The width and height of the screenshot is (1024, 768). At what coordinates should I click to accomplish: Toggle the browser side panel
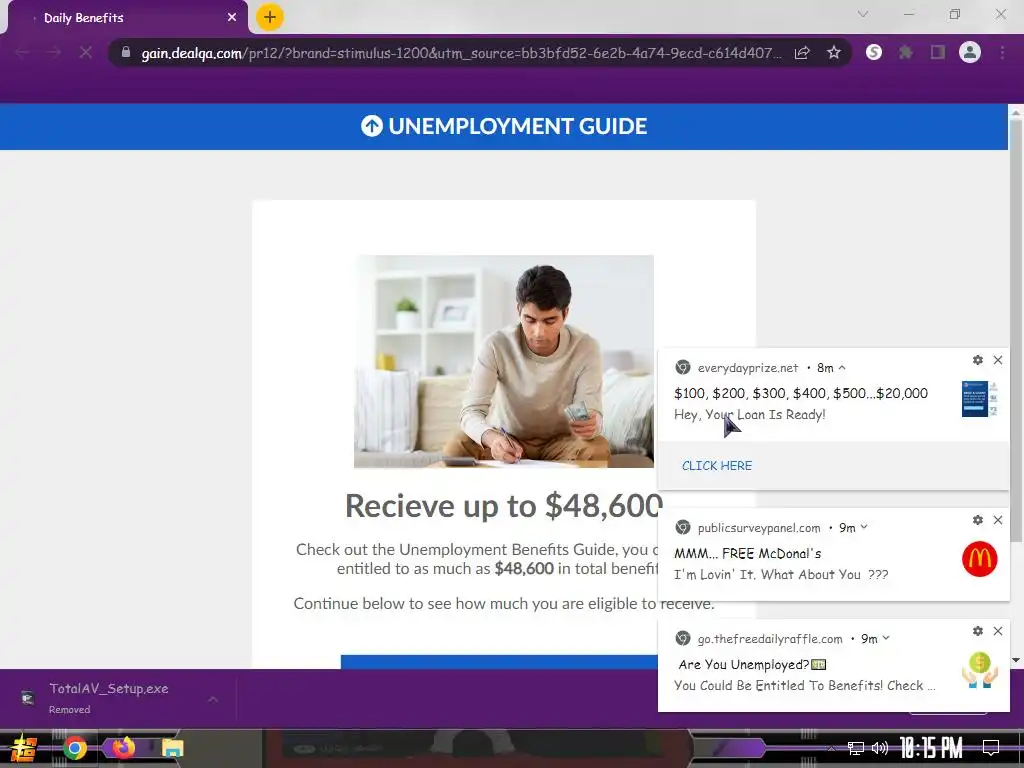click(x=938, y=52)
